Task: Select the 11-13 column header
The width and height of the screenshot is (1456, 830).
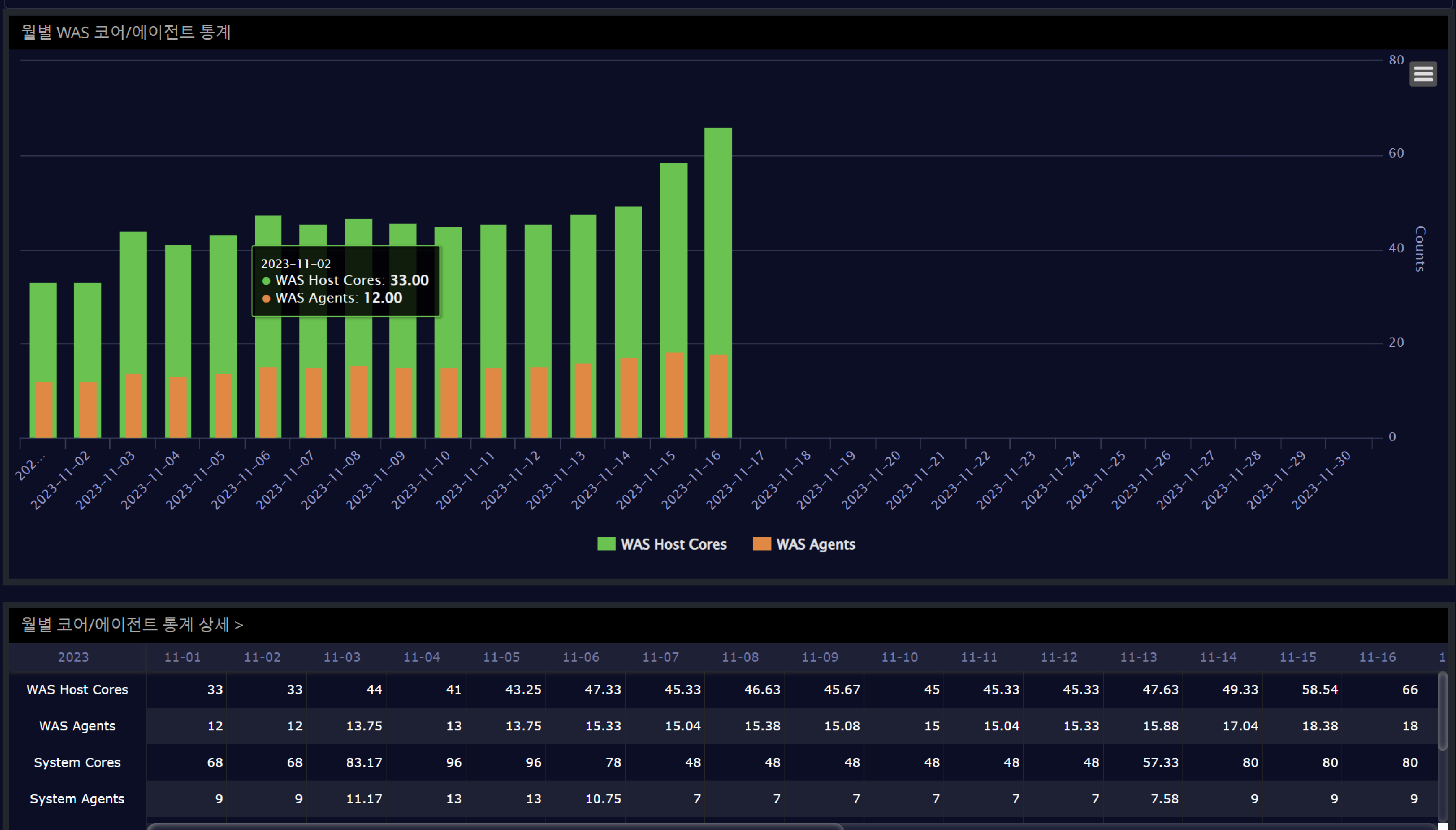Action: 1138,657
